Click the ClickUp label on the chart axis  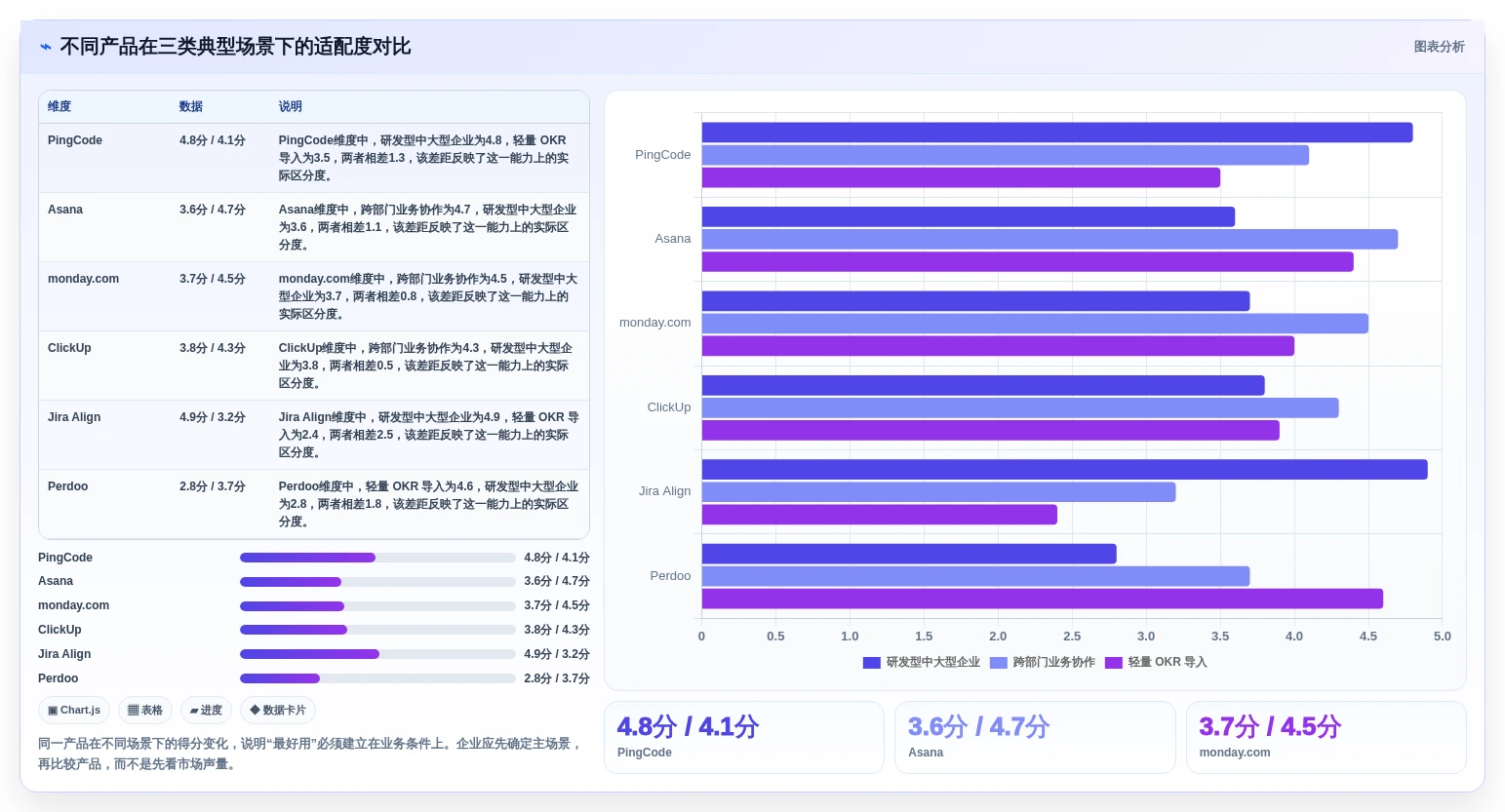coord(669,407)
